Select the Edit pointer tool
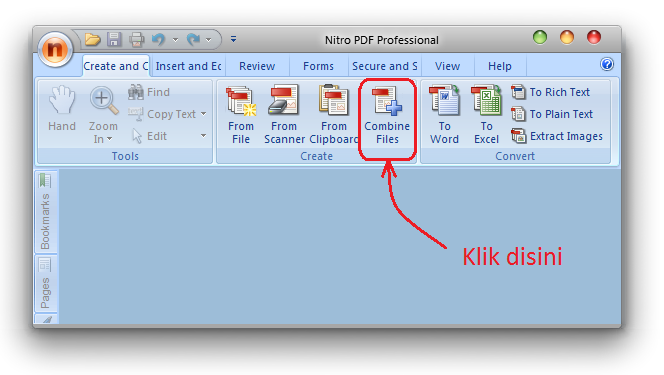Viewport: 664px width, 375px height. pyautogui.click(x=150, y=136)
